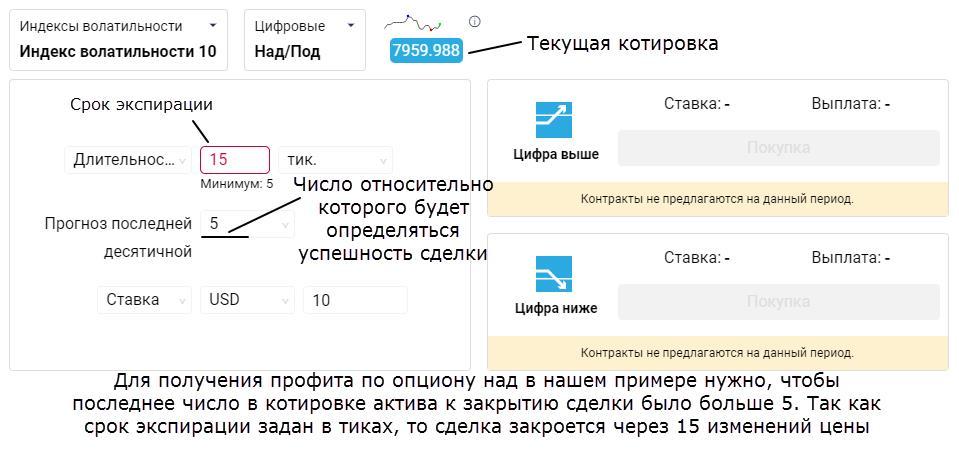Click the duration input field showing 15
The width and height of the screenshot is (959, 464).
pos(235,160)
